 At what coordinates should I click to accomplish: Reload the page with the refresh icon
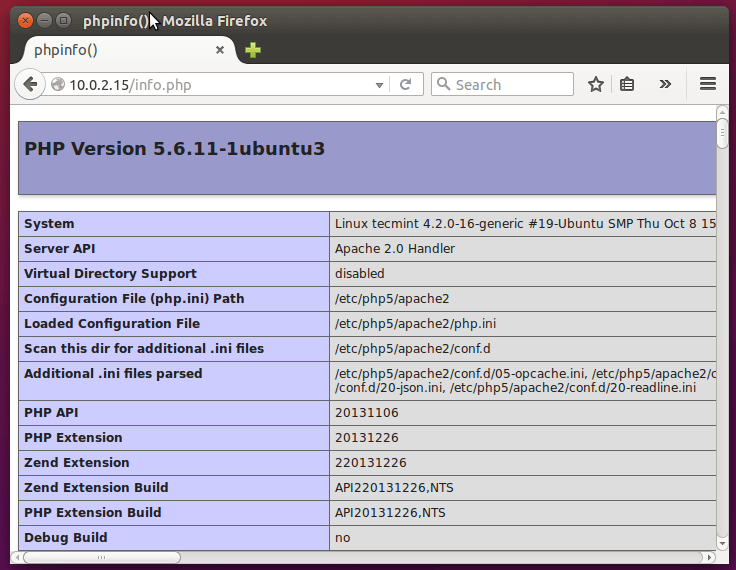406,85
